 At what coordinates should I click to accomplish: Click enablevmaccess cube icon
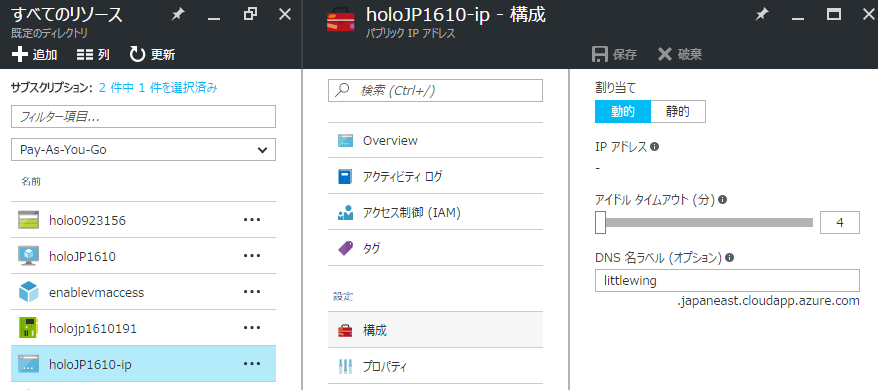click(x=28, y=292)
